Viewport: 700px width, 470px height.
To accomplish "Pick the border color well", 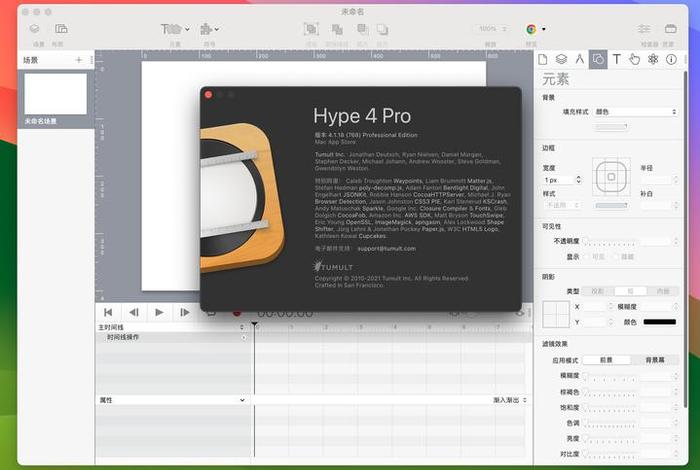I will tap(611, 205).
